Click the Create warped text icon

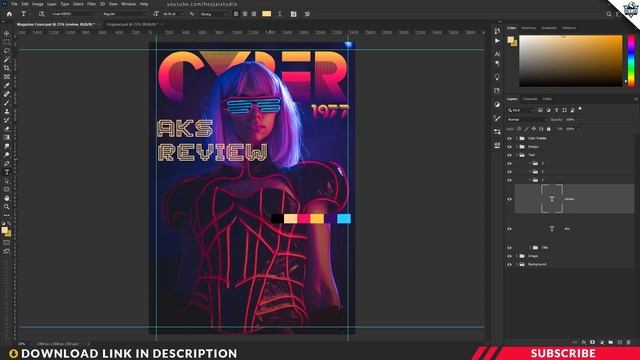(x=280, y=14)
